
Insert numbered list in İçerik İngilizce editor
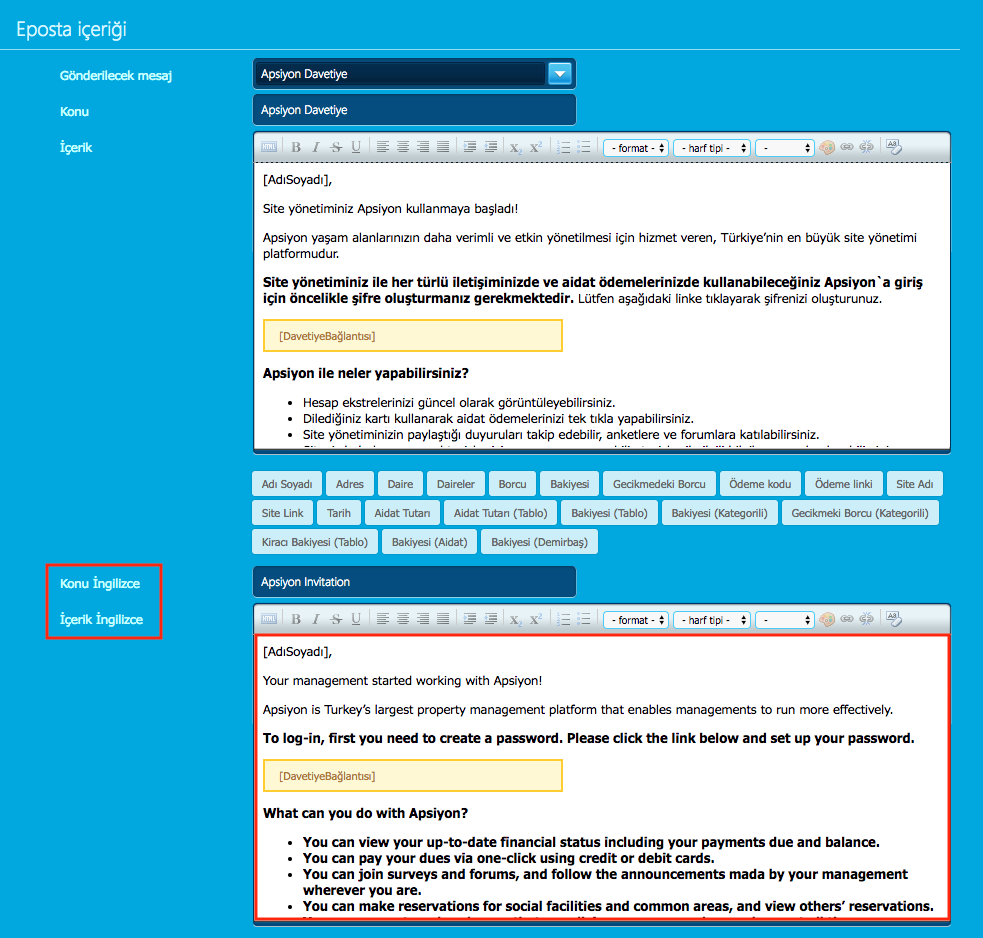click(x=564, y=619)
